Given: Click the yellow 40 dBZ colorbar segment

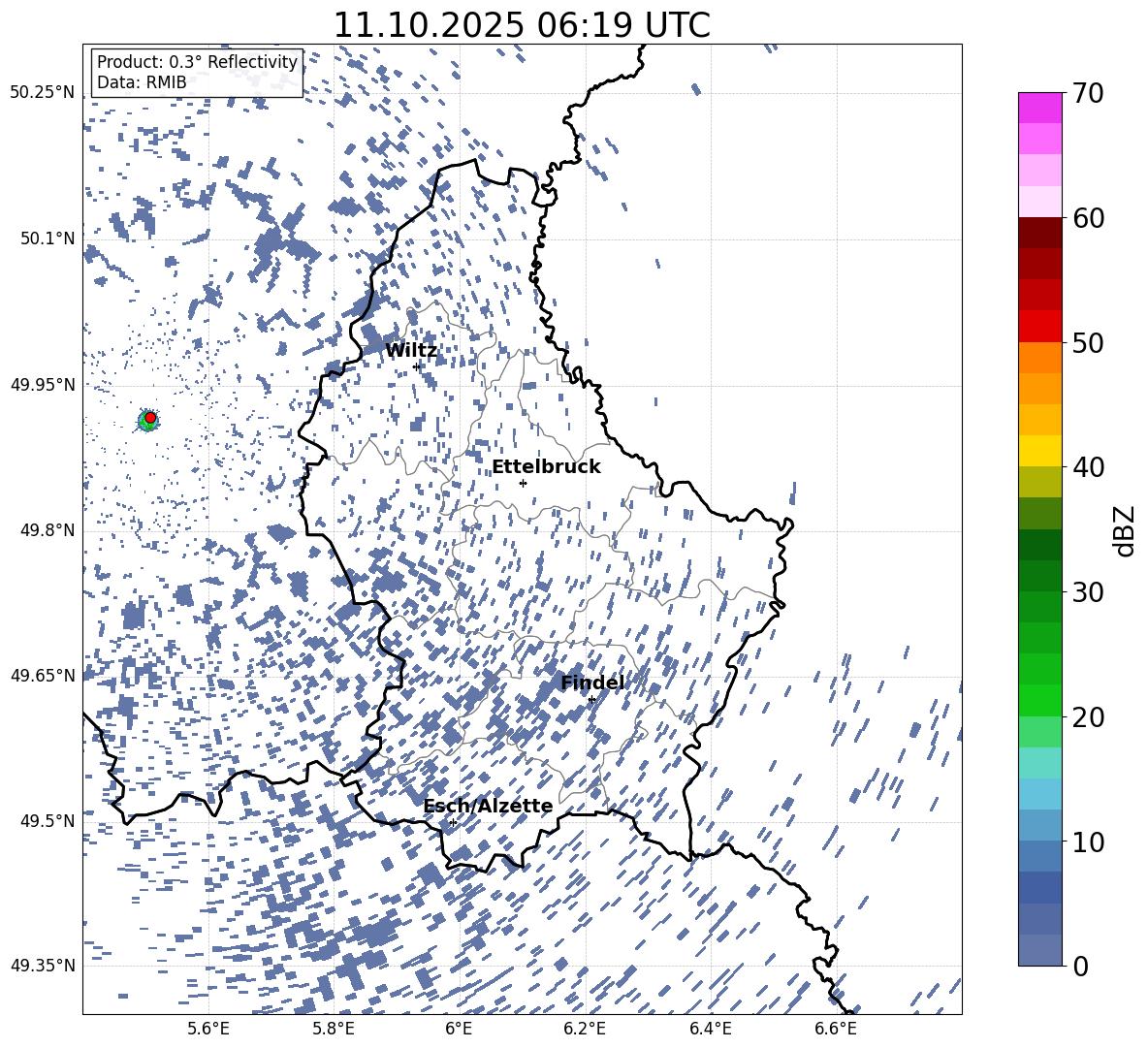Looking at the screenshot, I should pyautogui.click(x=1039, y=451).
